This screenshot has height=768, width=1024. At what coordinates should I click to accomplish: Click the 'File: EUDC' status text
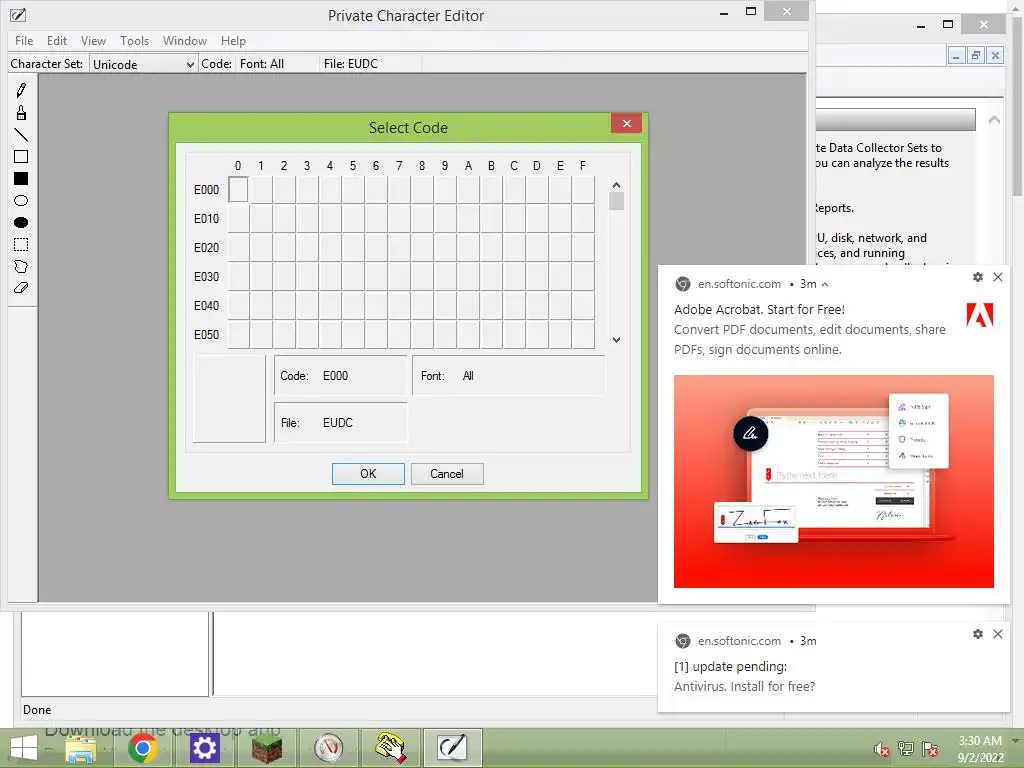pyautogui.click(x=351, y=64)
